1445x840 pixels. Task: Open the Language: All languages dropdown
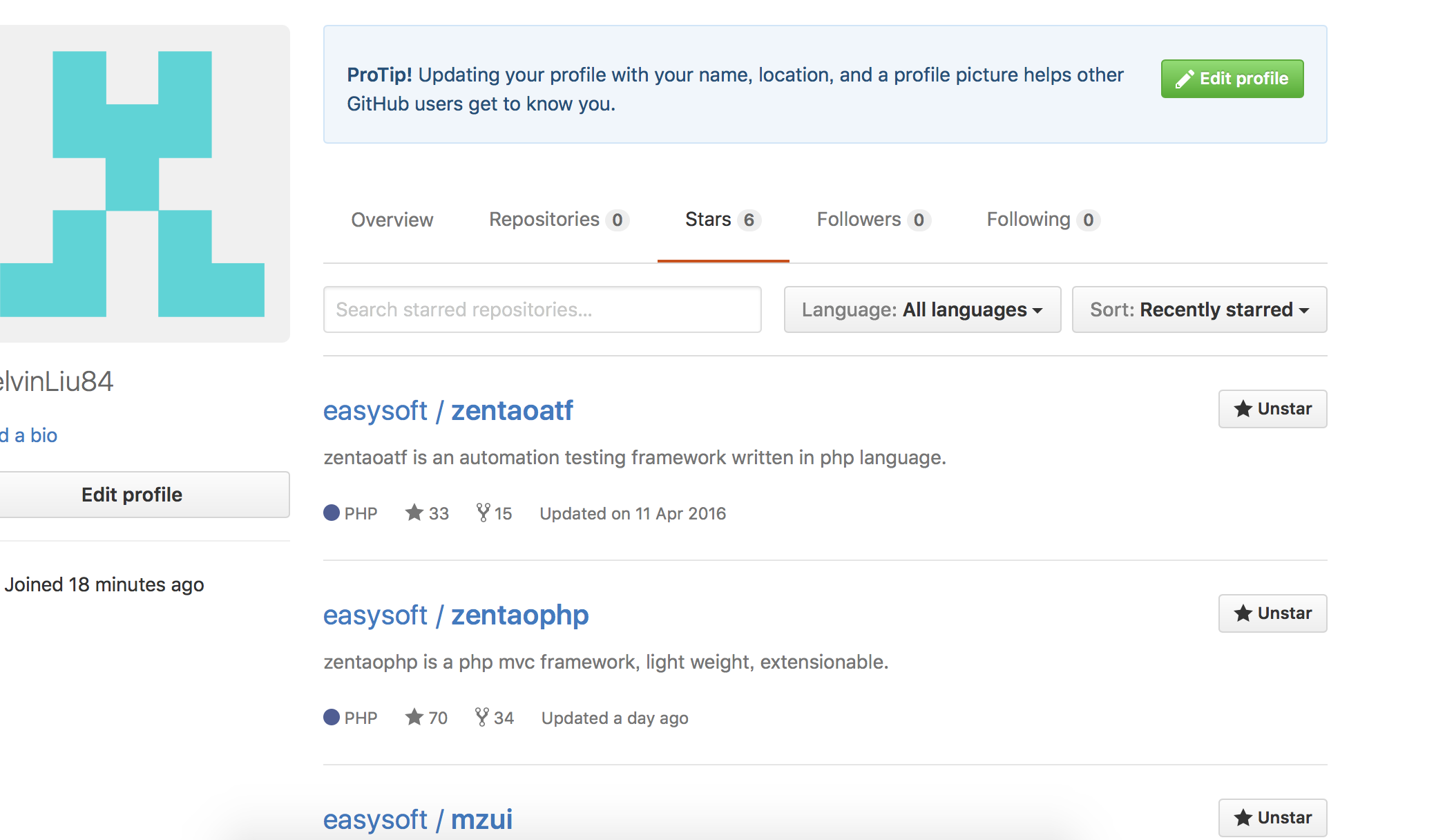[x=922, y=309]
